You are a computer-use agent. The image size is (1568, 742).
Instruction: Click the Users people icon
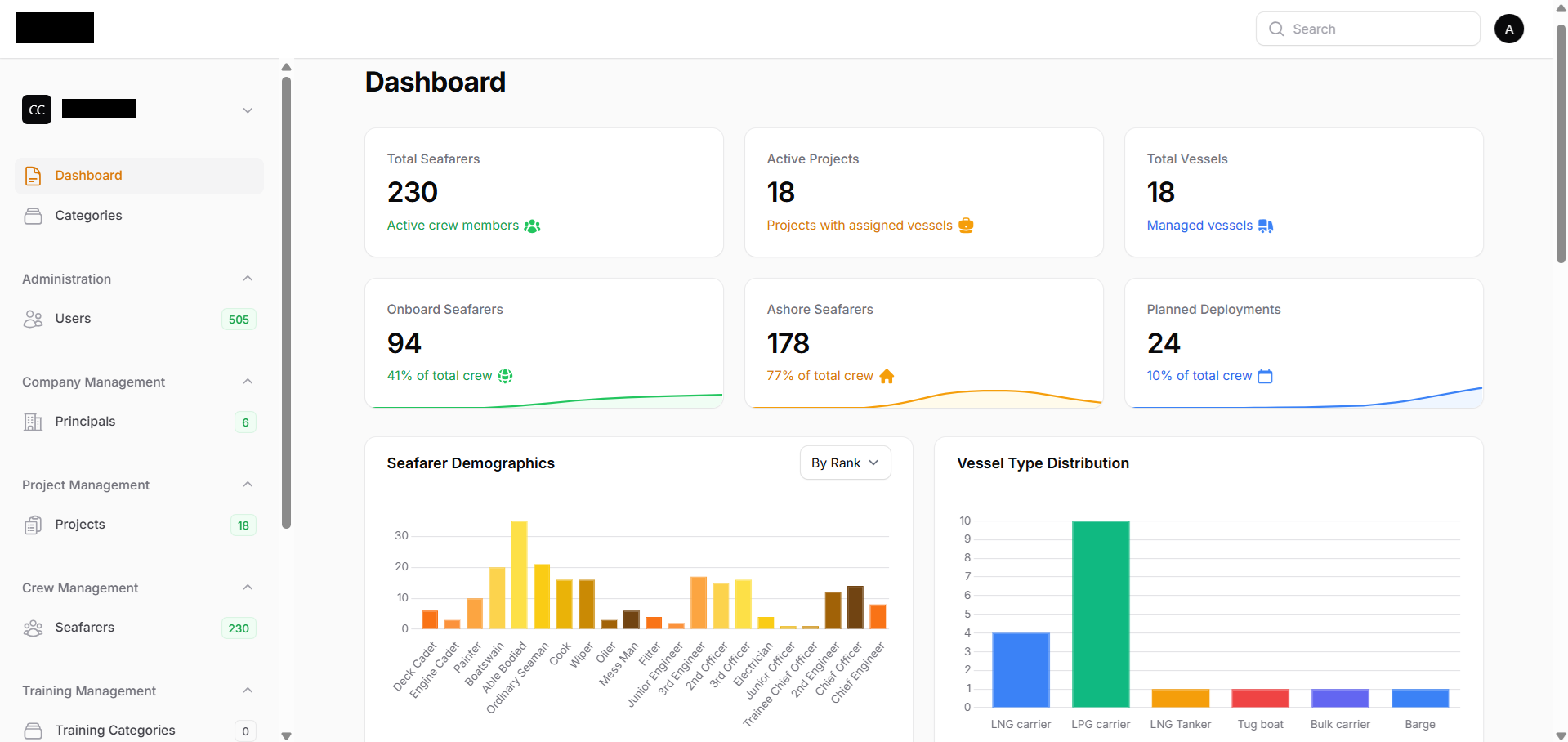pos(33,319)
